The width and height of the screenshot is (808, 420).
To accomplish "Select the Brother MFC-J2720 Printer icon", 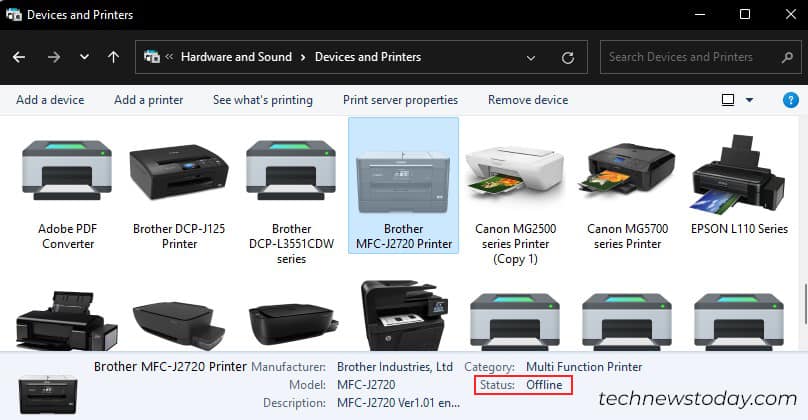I will (403, 182).
